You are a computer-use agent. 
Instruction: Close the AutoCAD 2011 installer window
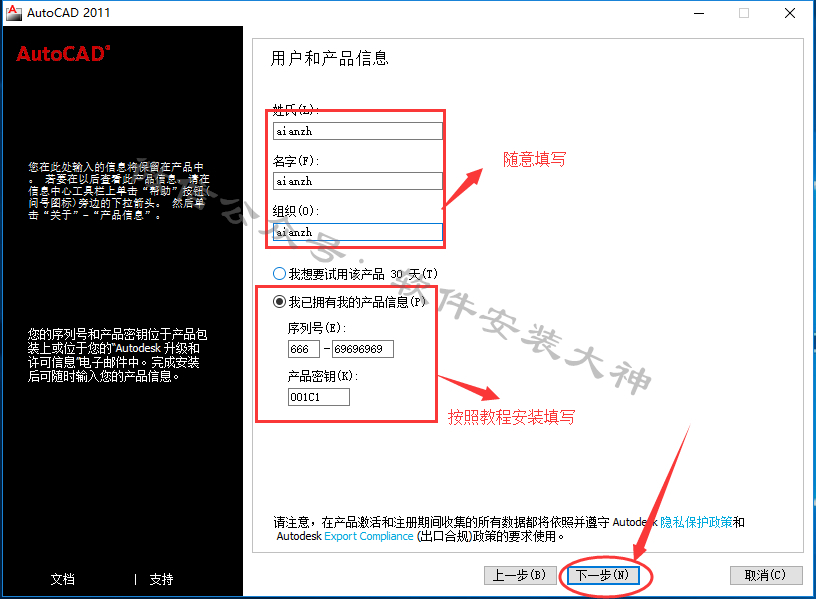(x=790, y=13)
